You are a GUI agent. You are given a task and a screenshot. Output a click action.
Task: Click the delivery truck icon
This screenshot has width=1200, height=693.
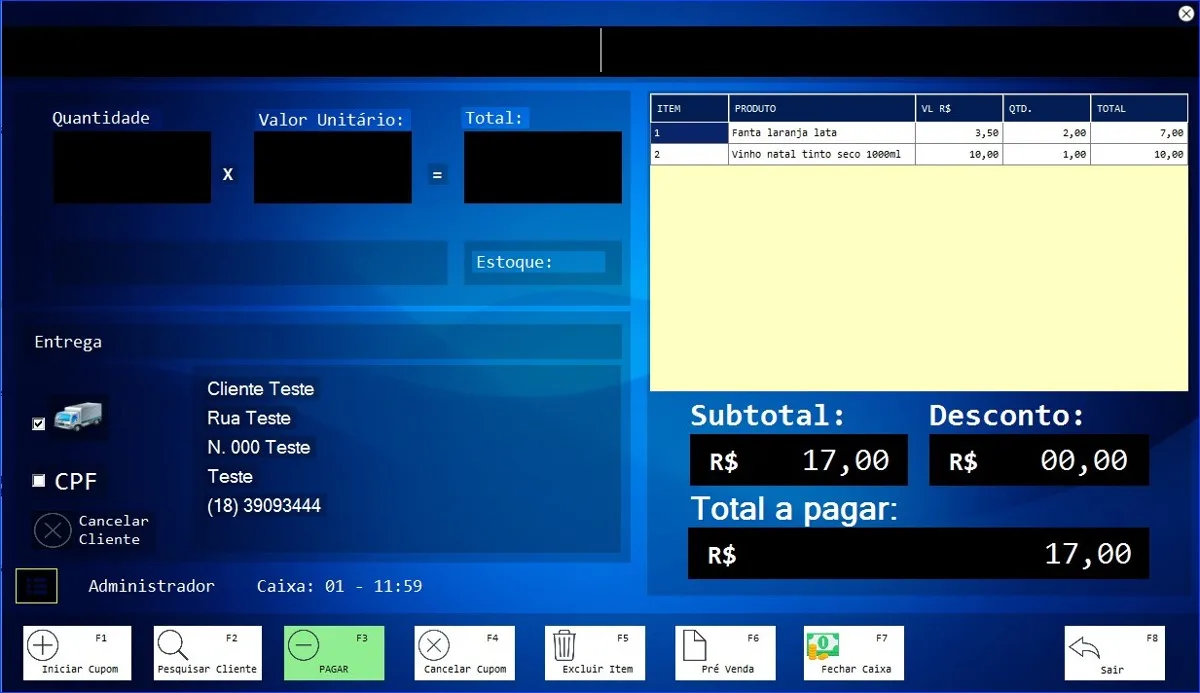pos(79,416)
